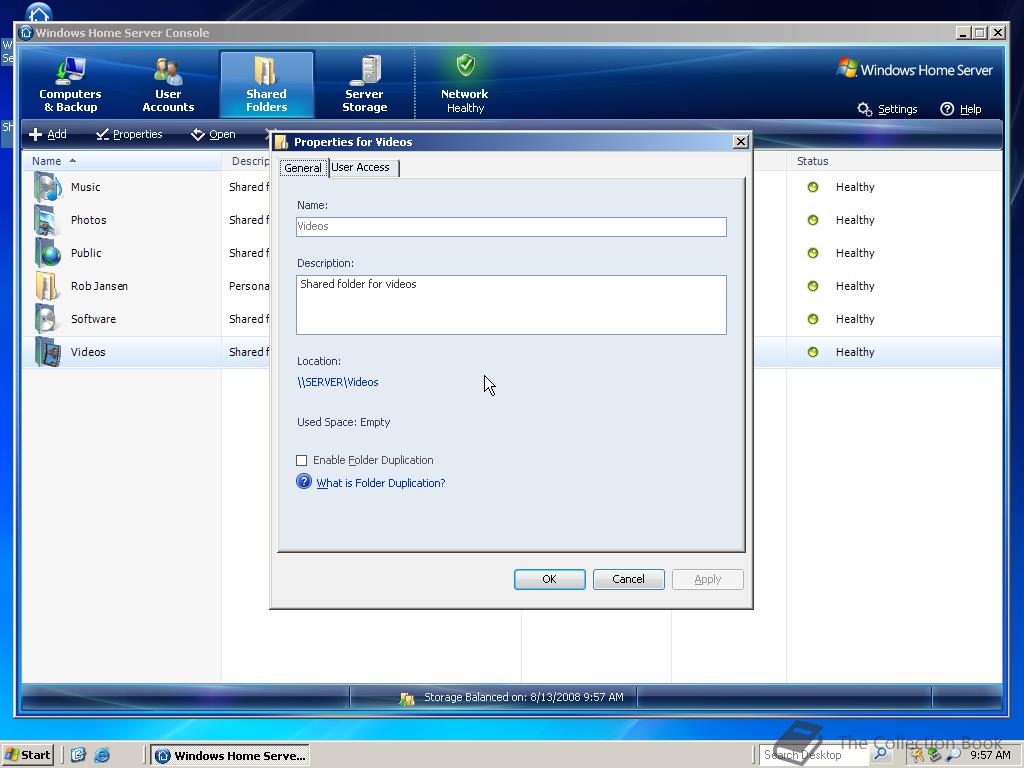
Task: Enable Folder Duplication checkbox
Action: point(301,460)
